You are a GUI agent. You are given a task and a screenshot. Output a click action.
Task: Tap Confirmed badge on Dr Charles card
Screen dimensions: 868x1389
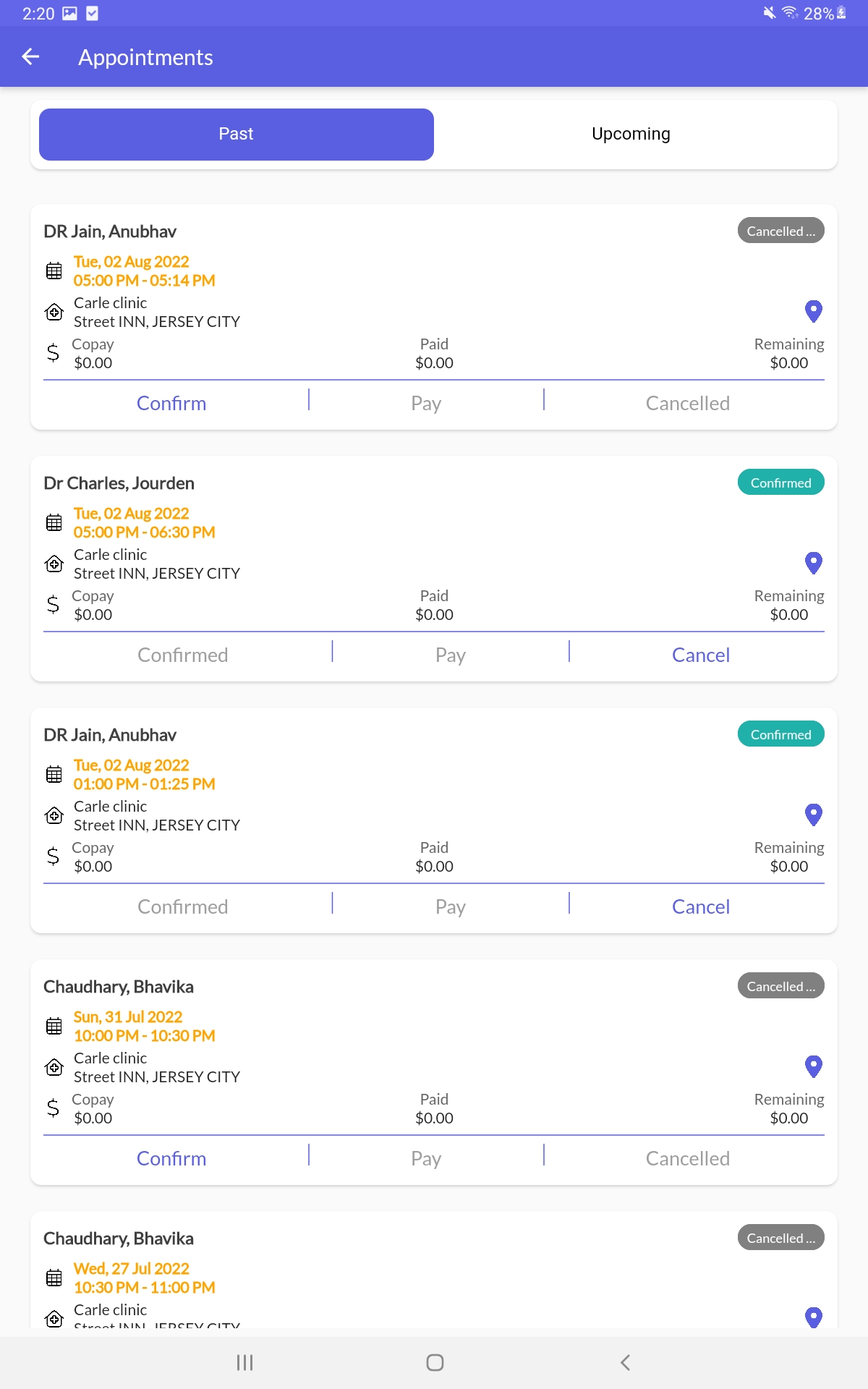coord(781,483)
